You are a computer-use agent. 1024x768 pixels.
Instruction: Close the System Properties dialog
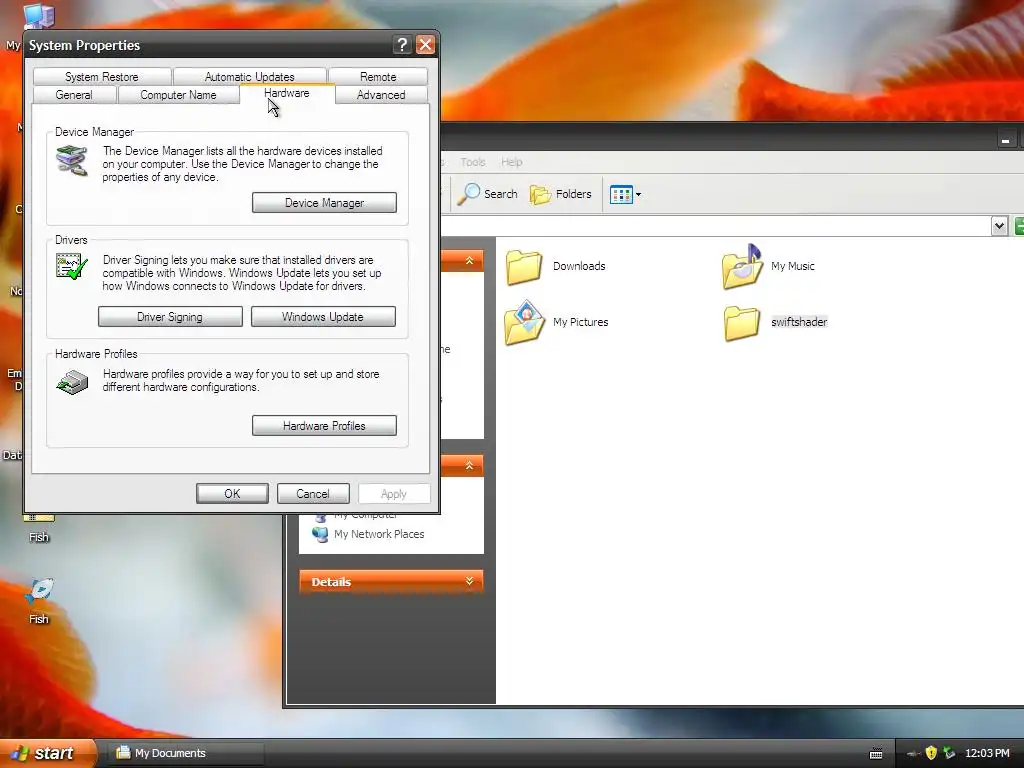pos(425,44)
